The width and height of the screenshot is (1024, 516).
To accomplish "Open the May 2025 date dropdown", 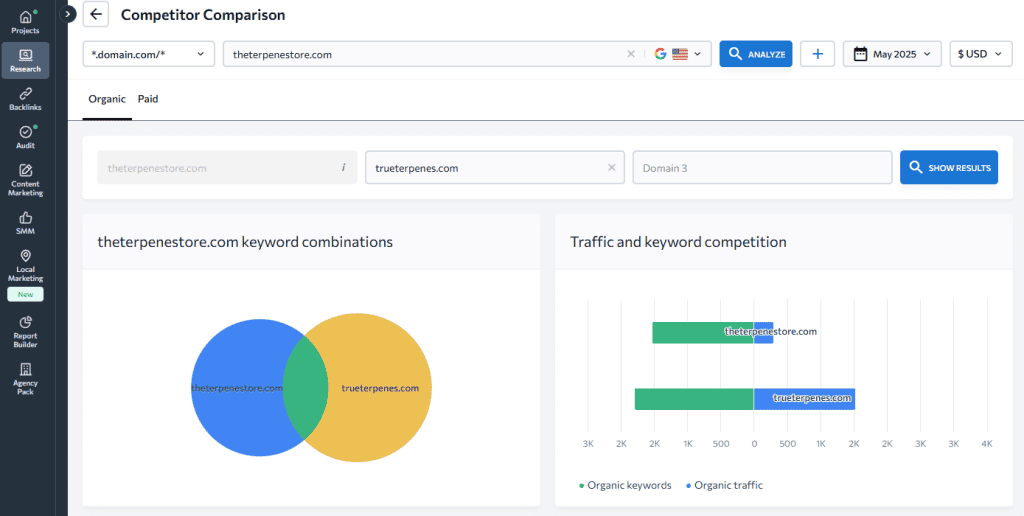I will point(892,54).
